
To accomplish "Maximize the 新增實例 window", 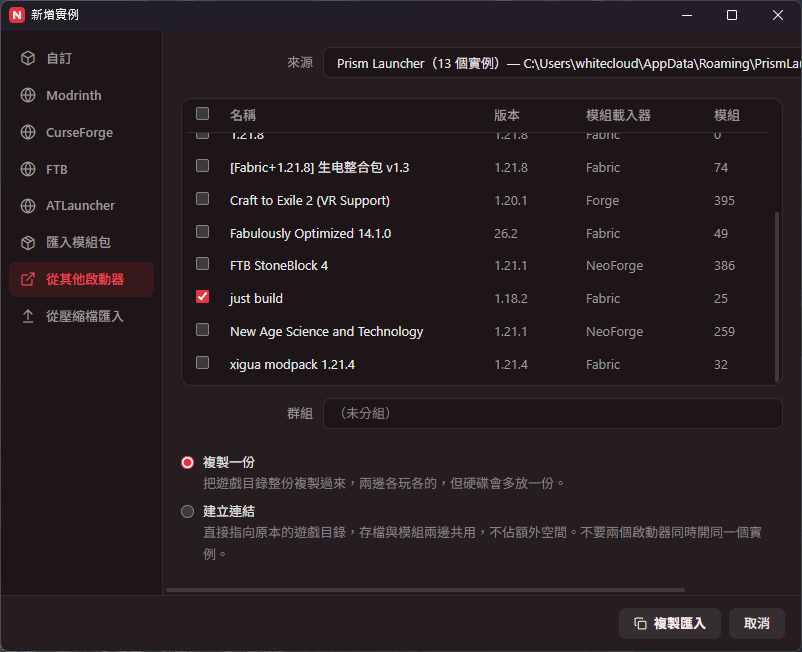I will click(732, 15).
